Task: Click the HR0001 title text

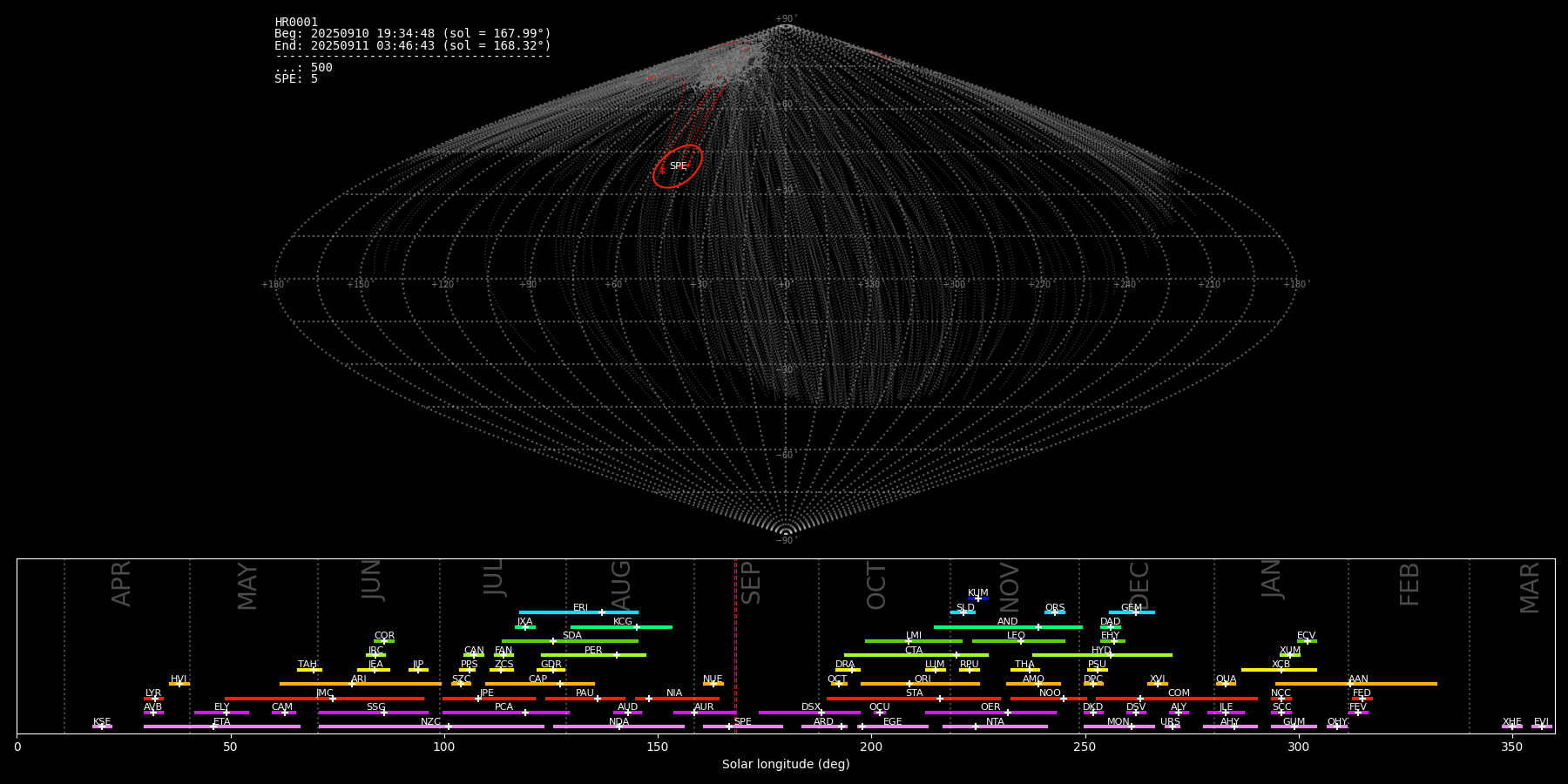Action: click(296, 23)
